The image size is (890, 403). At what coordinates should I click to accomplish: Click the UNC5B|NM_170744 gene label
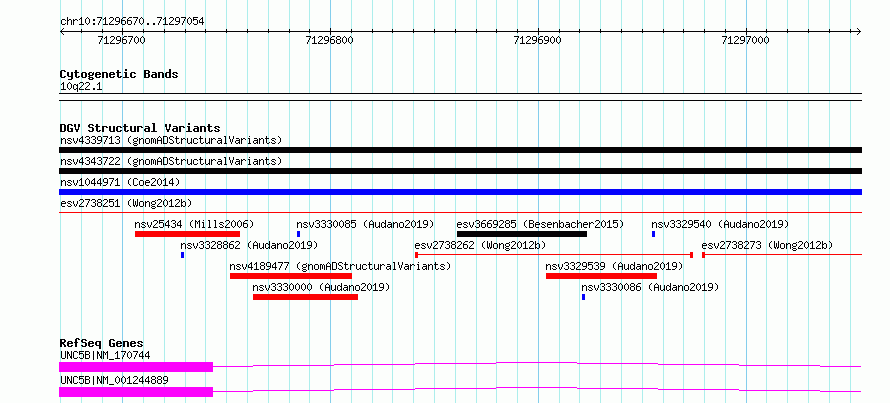[105, 356]
